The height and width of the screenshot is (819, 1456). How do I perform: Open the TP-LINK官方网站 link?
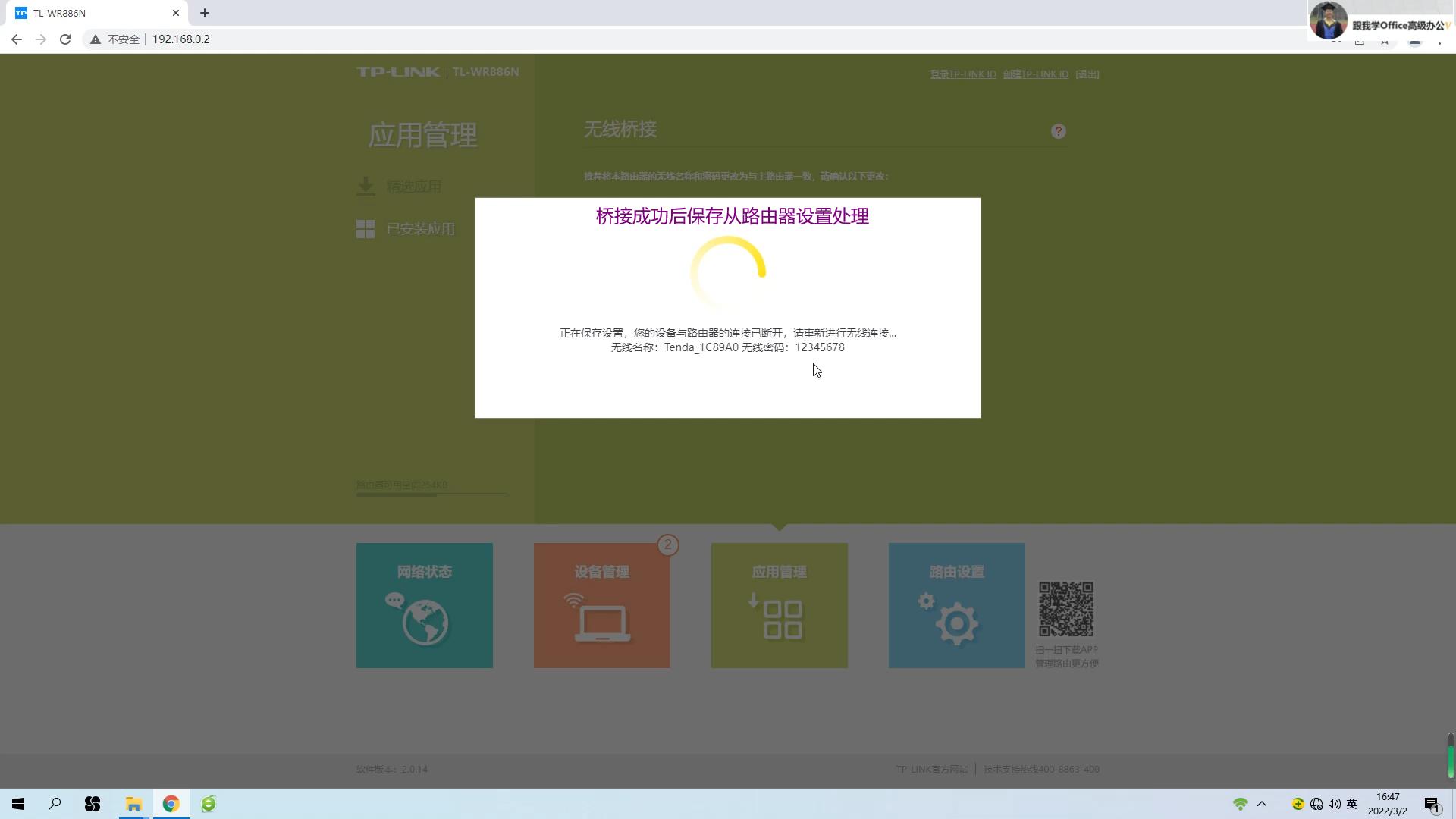pos(930,769)
